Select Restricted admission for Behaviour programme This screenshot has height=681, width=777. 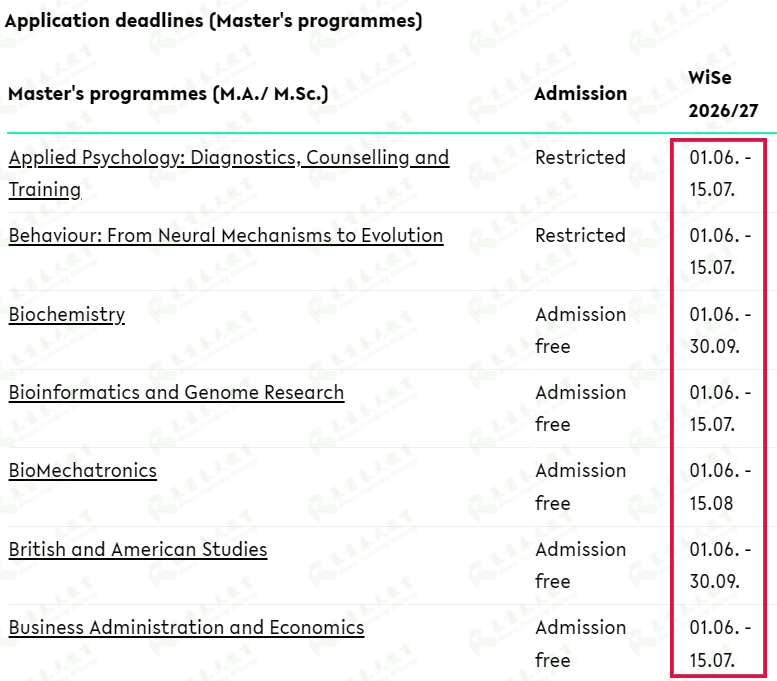[580, 235]
